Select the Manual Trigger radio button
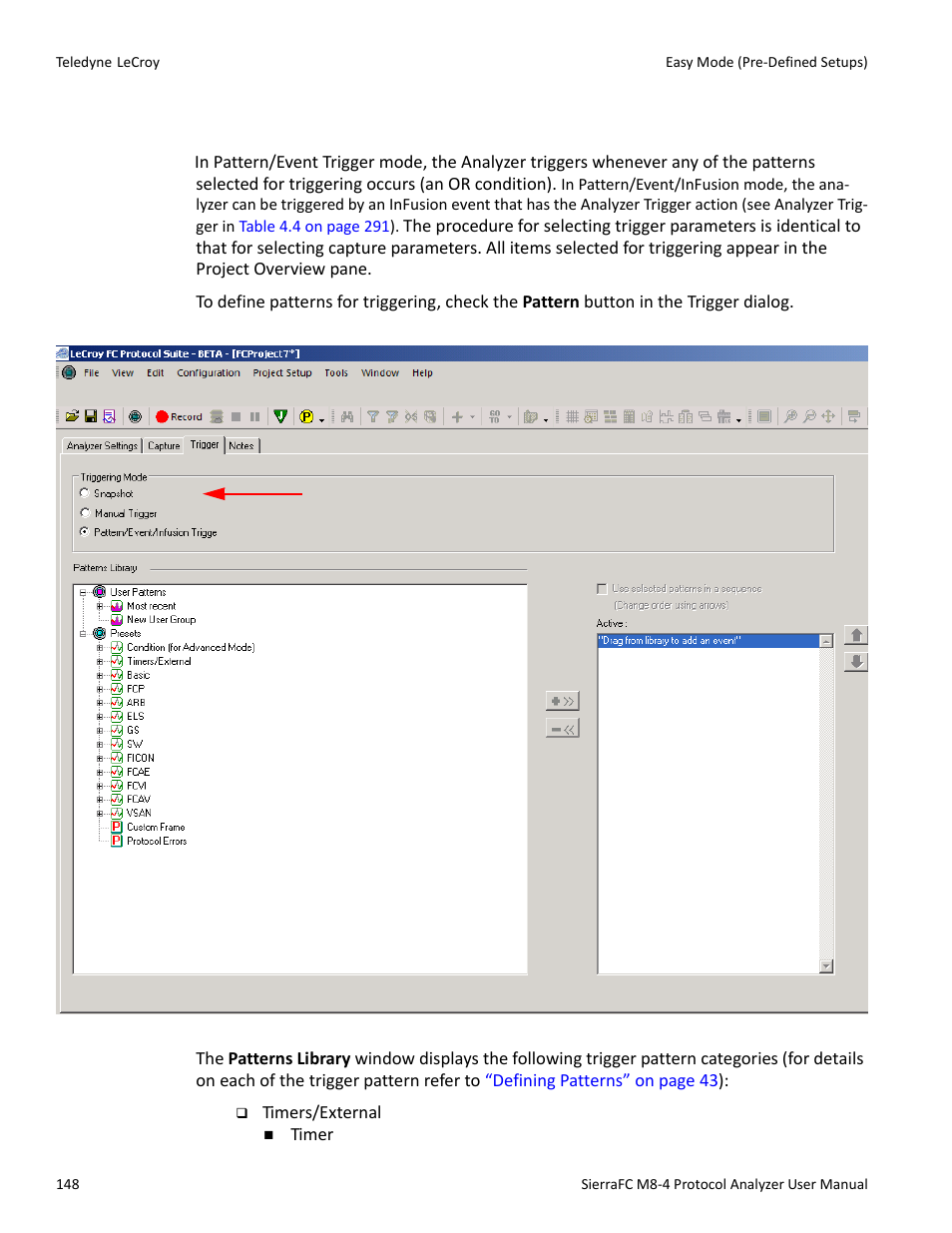This screenshot has height=1233, width=952. tap(85, 513)
